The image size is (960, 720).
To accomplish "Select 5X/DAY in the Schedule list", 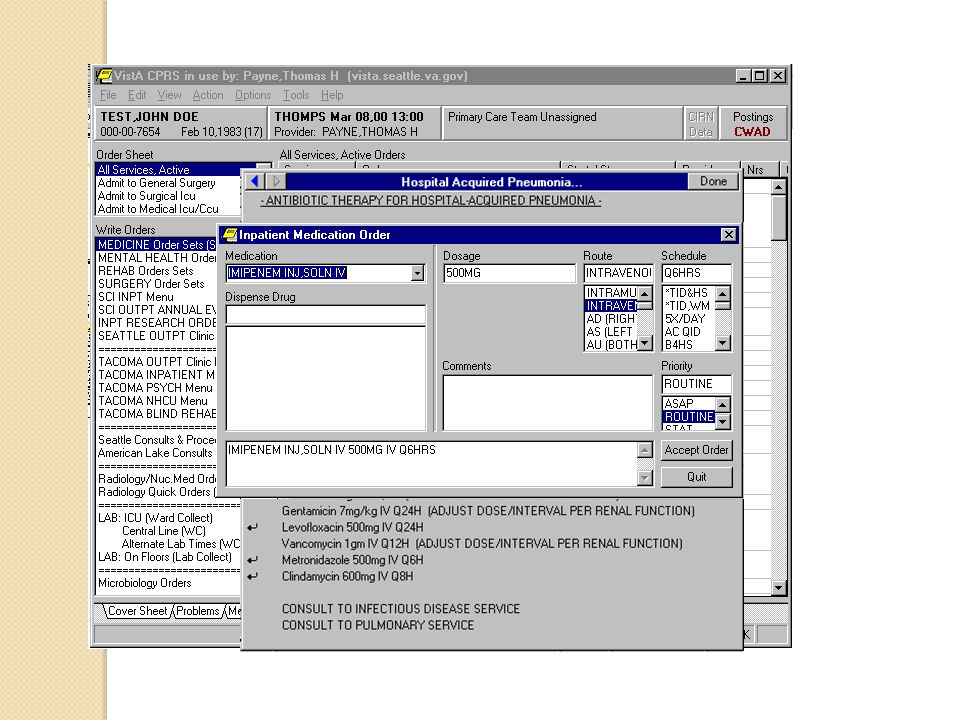I will click(x=689, y=319).
